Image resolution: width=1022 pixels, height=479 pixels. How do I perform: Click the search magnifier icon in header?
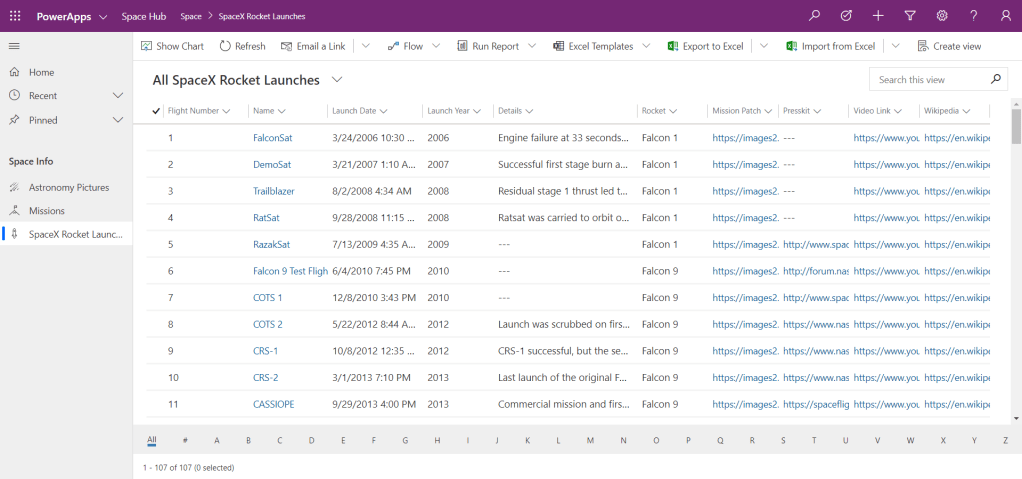(815, 16)
